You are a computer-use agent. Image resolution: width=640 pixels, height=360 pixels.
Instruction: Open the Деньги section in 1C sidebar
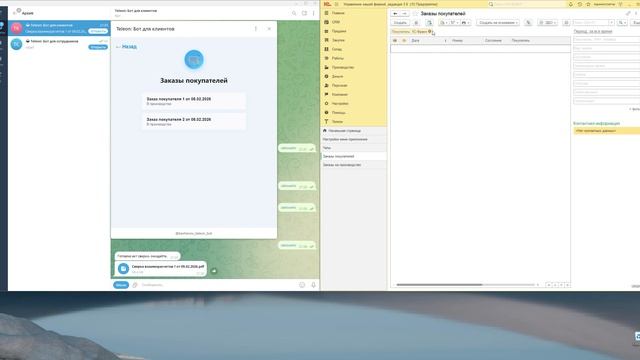point(337,76)
